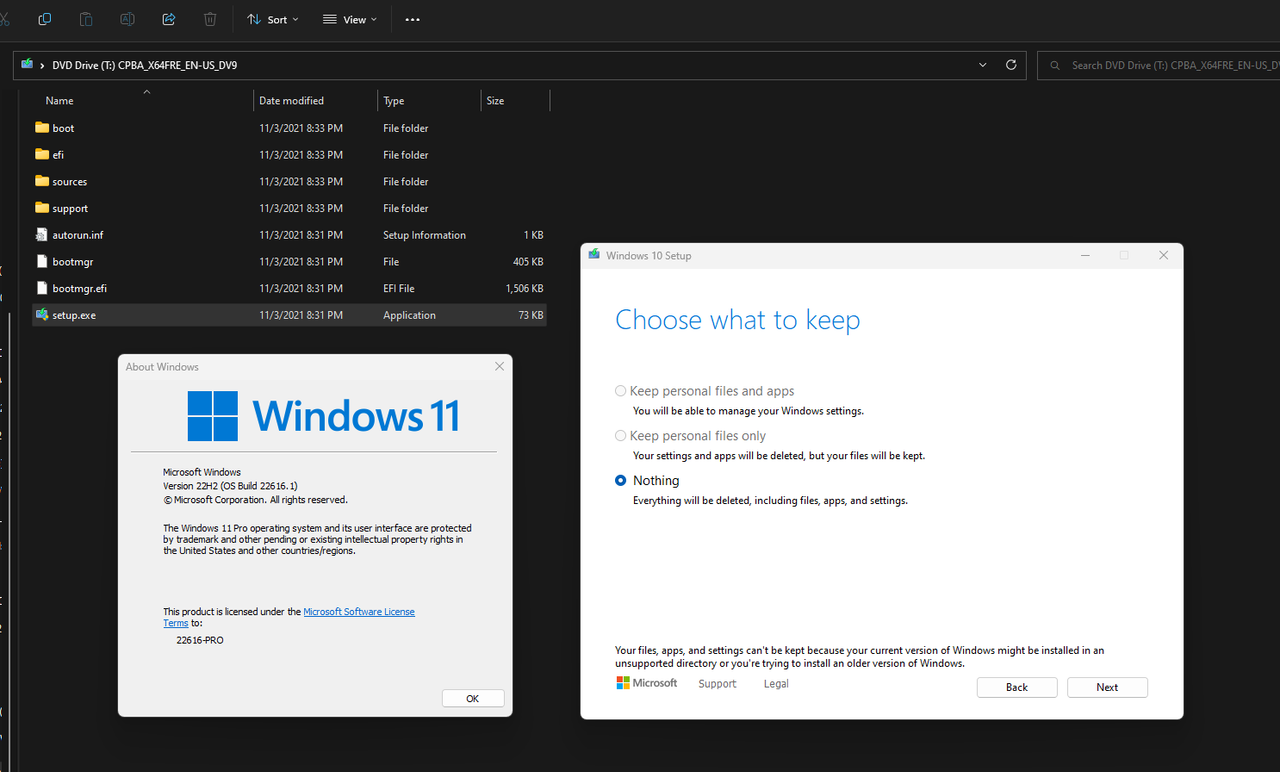Image resolution: width=1280 pixels, height=772 pixels.
Task: Click the drive icon in address bar
Action: 27,65
